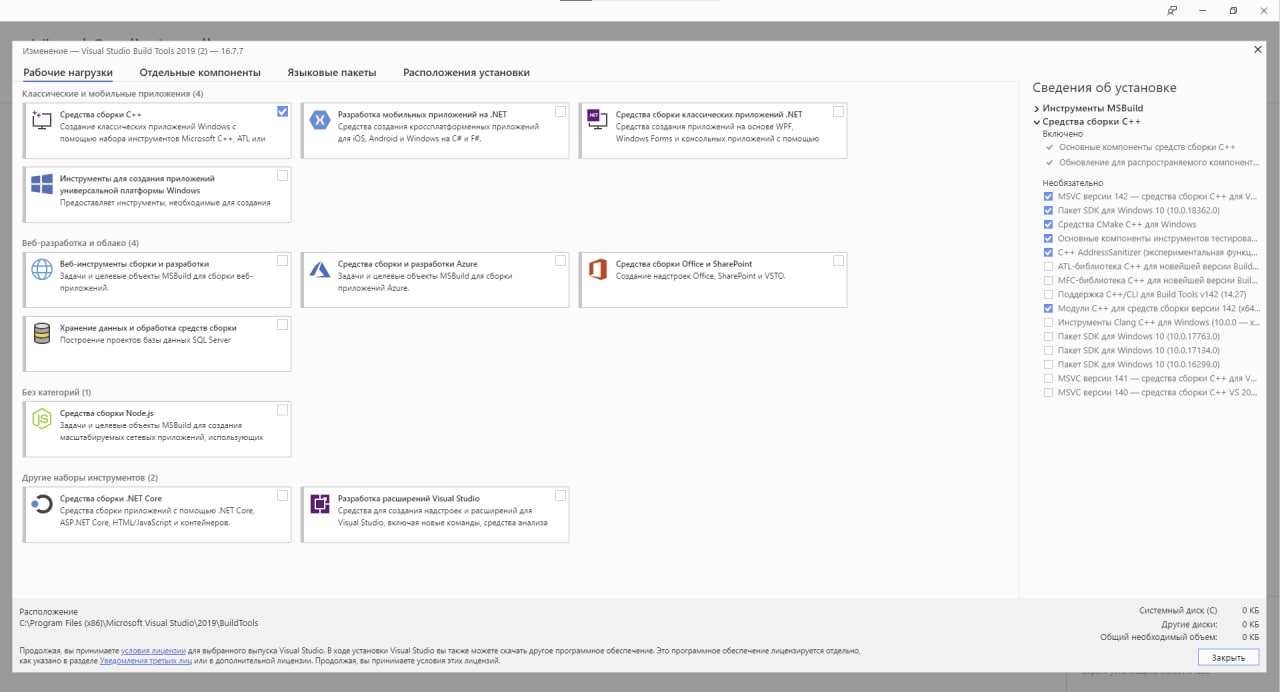
Task: Open the 'Отдельные компоненты' tab
Action: [200, 72]
